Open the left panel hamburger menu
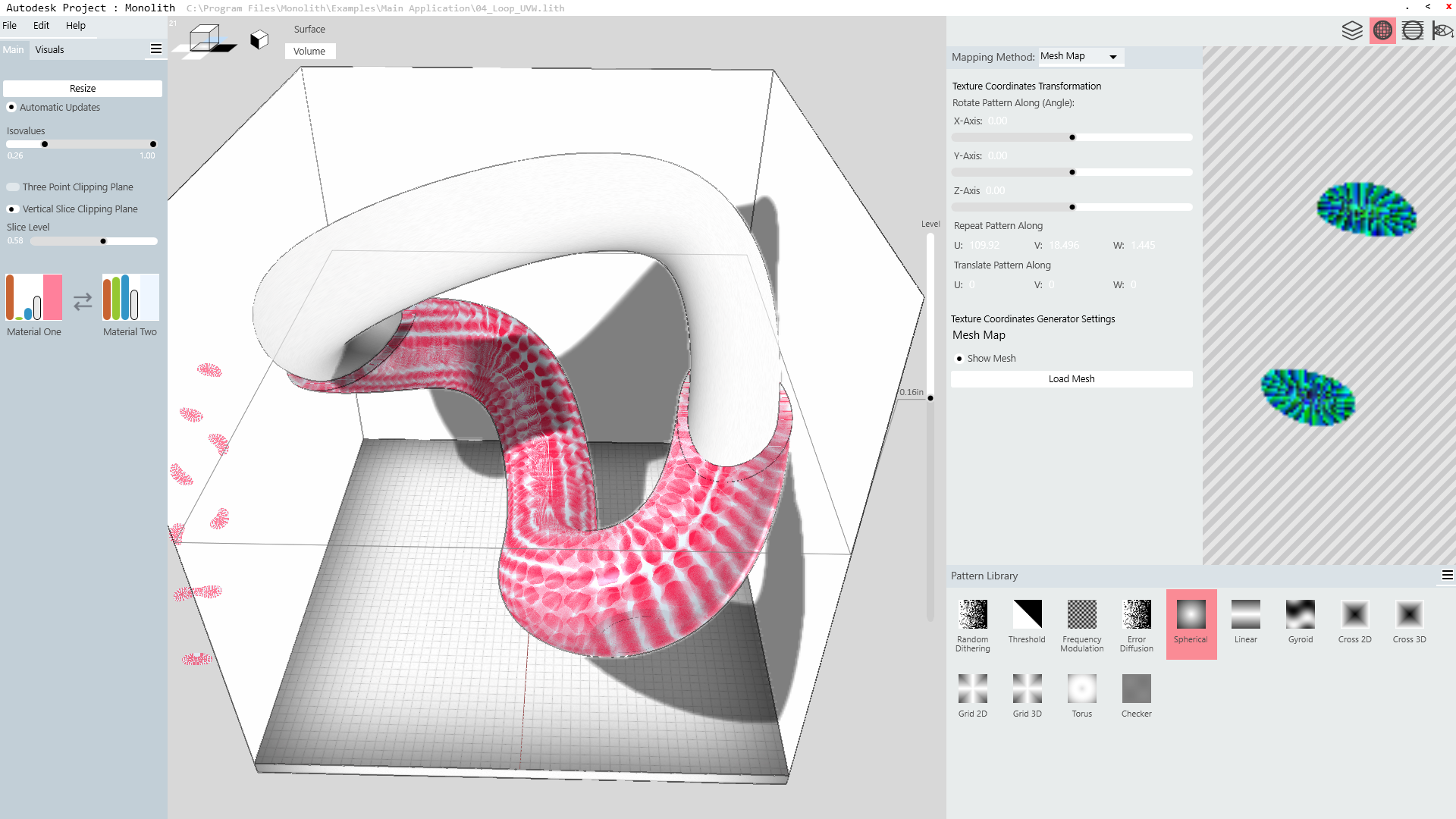 point(156,49)
